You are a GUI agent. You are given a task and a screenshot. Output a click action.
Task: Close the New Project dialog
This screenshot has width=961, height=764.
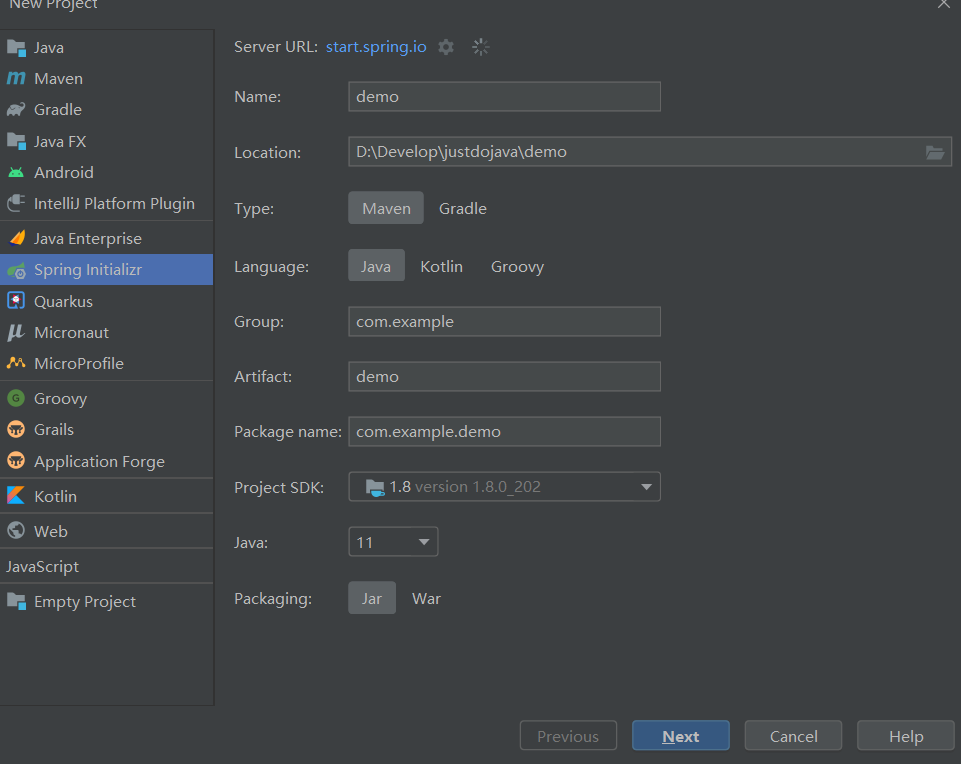pos(943,4)
